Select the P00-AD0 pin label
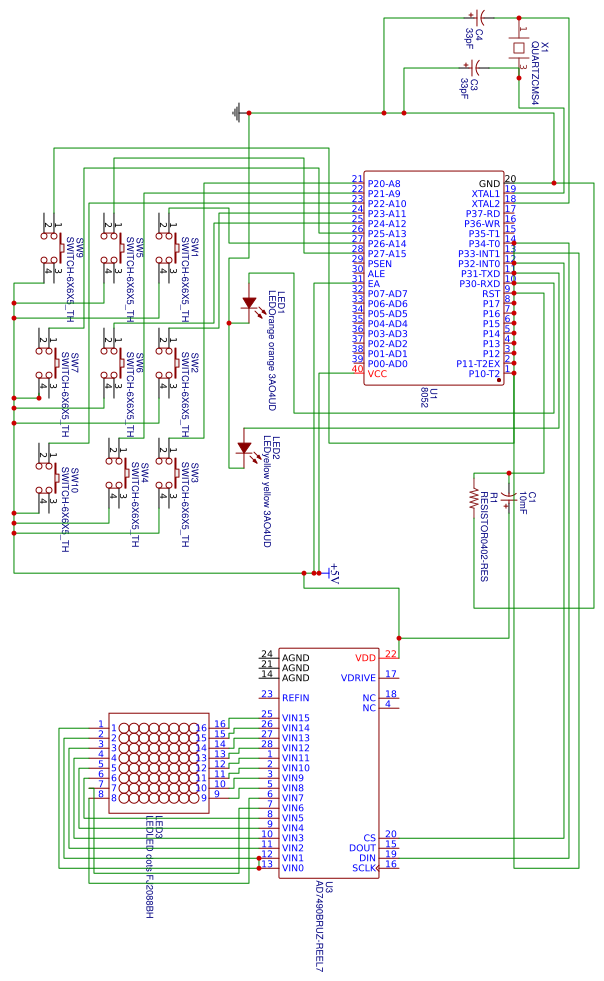 tap(387, 364)
